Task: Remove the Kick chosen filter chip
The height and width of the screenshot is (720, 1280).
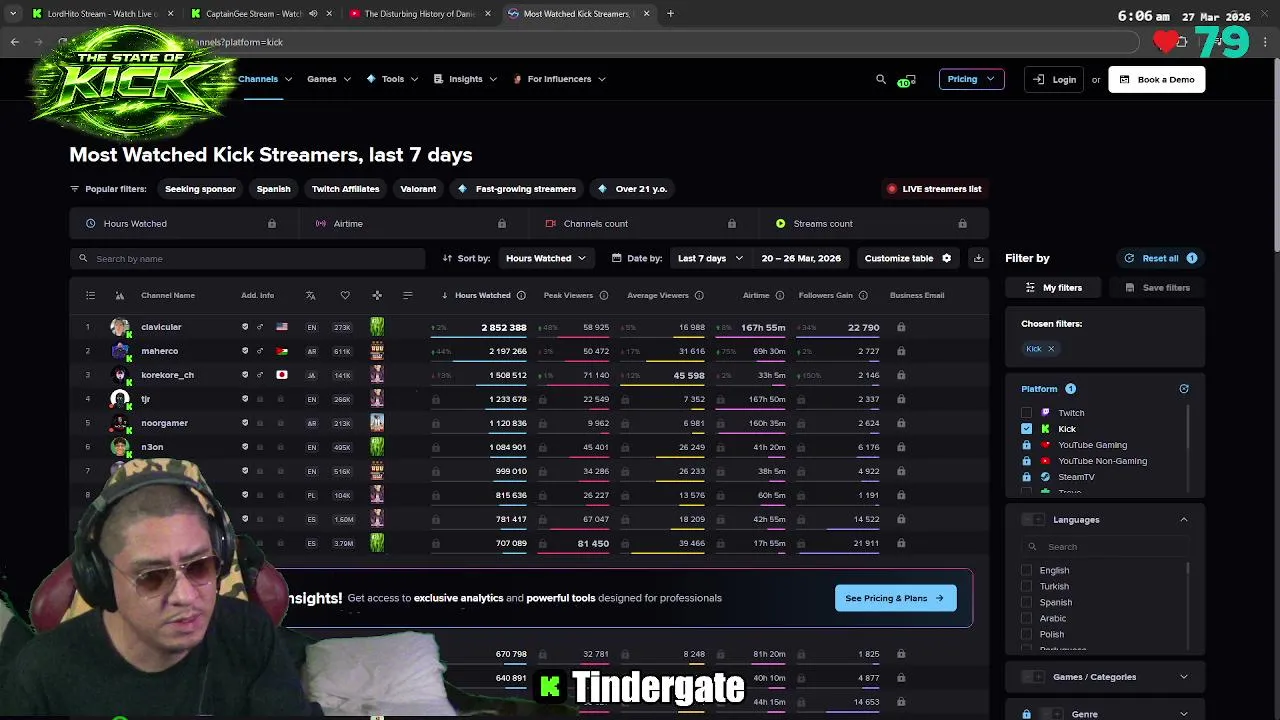Action: click(1051, 349)
